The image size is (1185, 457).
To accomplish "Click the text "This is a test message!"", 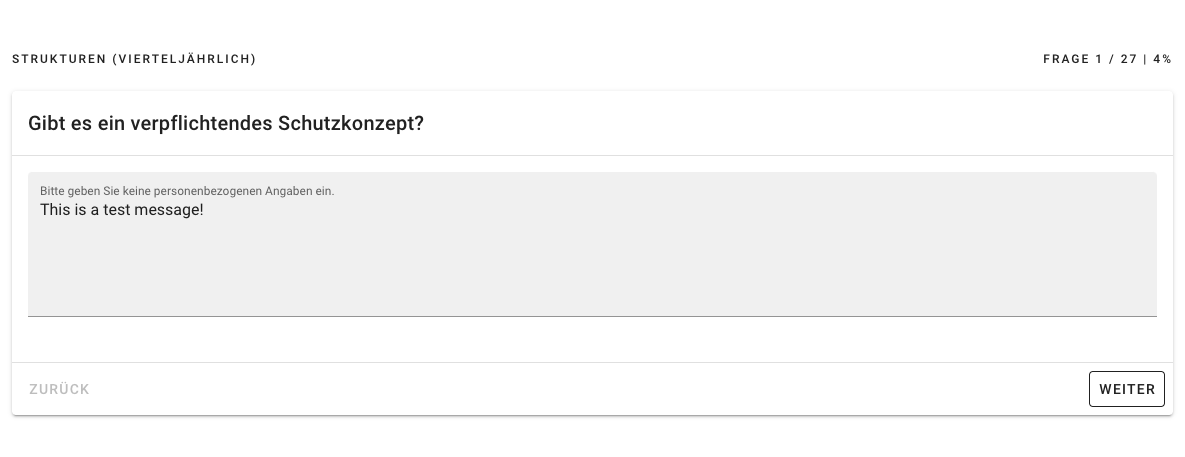I will pyautogui.click(x=122, y=210).
